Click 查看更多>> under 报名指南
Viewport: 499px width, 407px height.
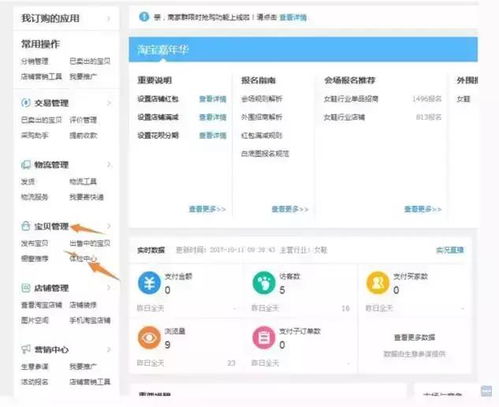point(290,209)
